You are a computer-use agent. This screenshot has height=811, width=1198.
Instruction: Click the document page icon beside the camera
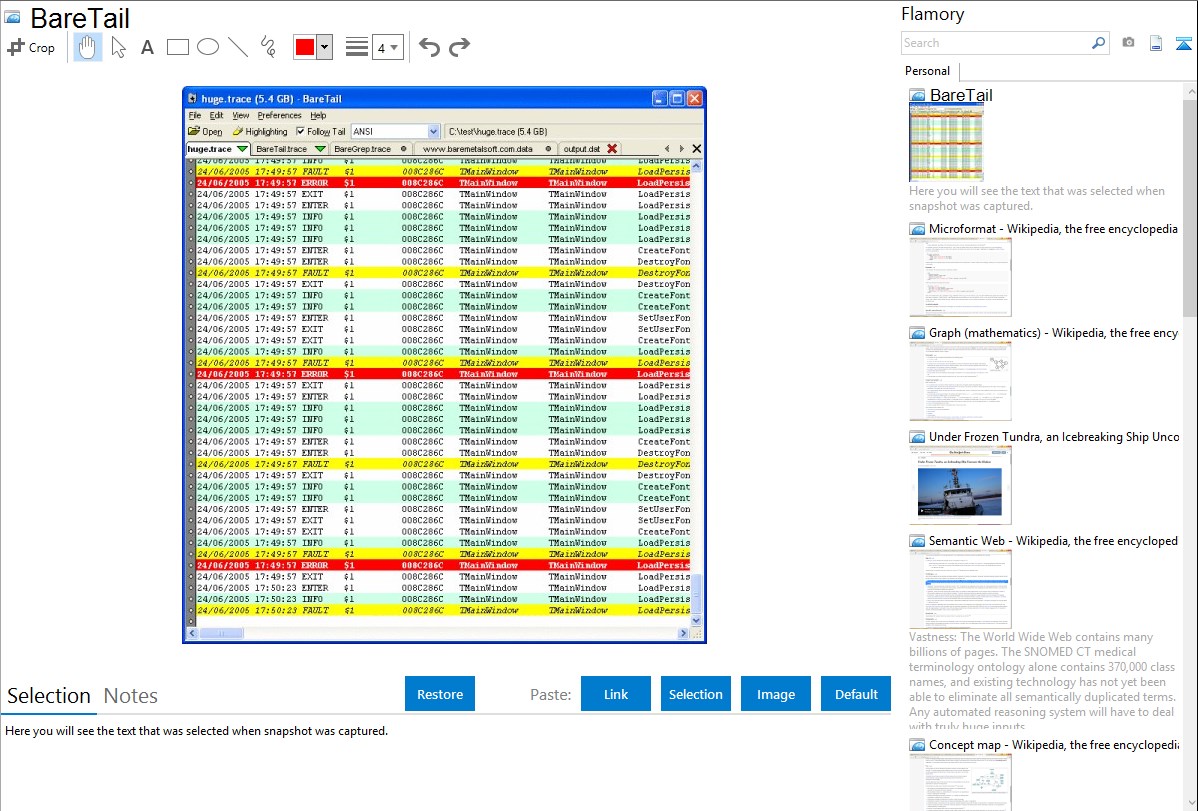(x=1156, y=43)
